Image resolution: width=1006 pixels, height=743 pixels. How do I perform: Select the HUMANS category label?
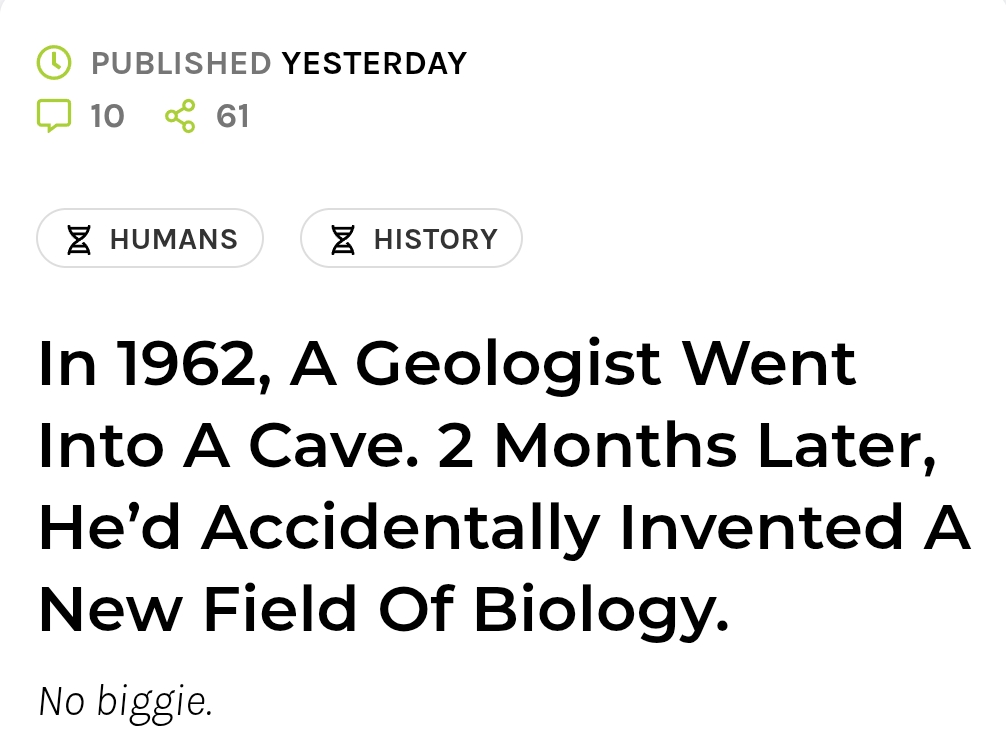pos(174,240)
